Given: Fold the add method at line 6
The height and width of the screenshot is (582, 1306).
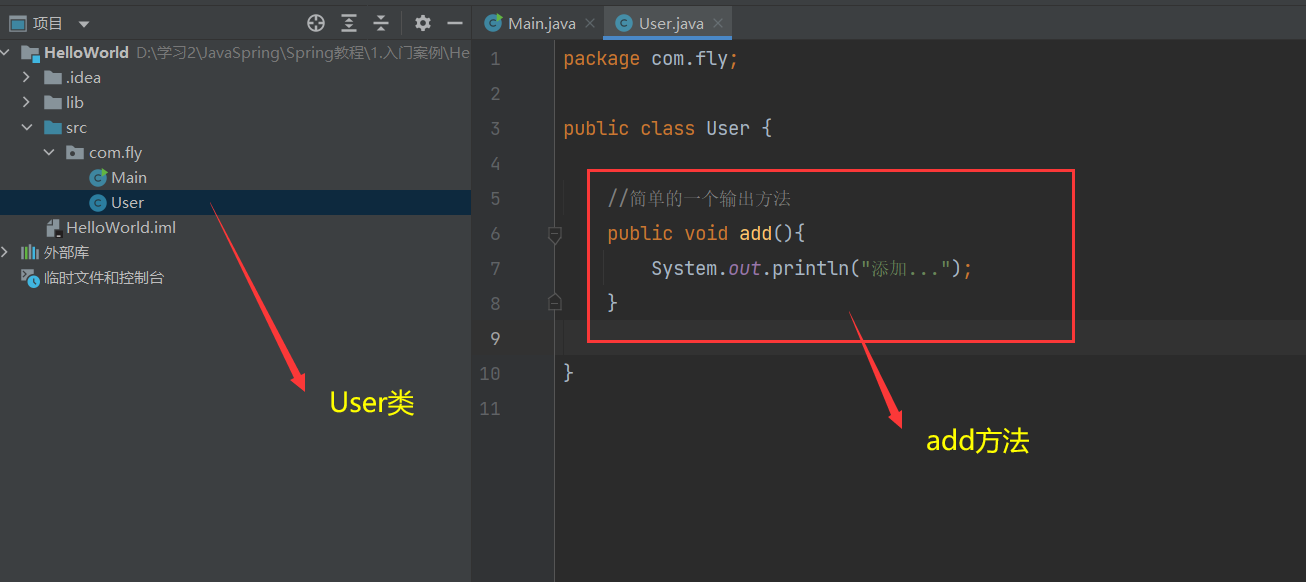Looking at the screenshot, I should point(555,234).
